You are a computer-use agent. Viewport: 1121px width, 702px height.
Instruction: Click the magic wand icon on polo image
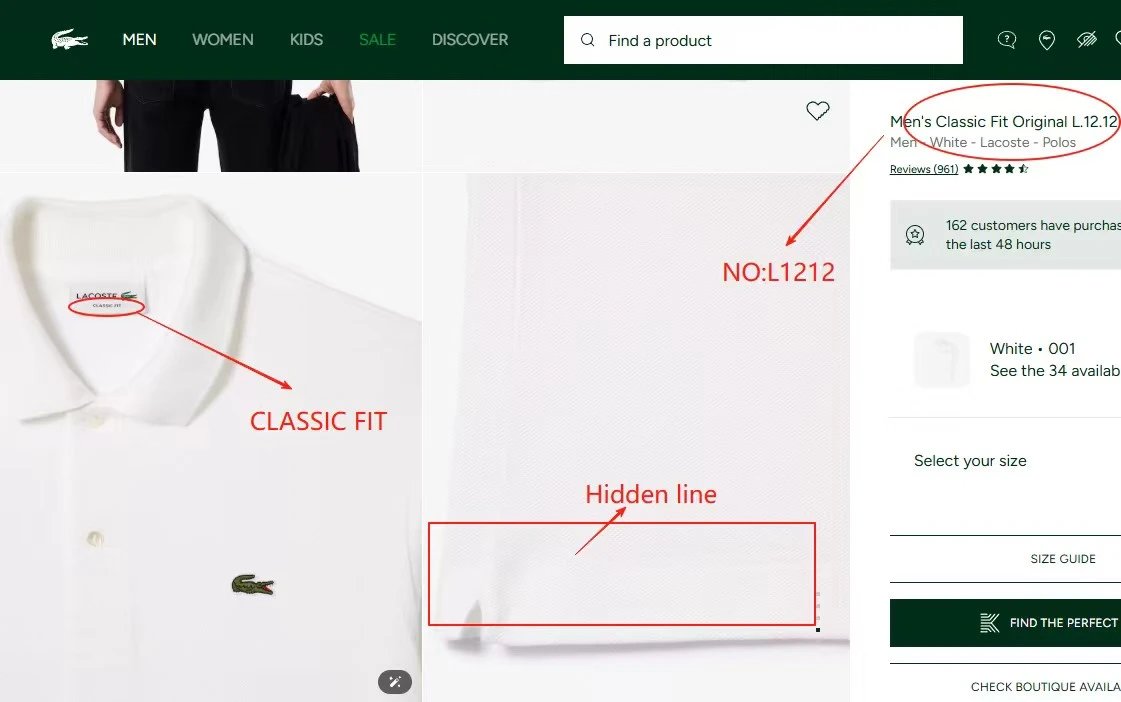(395, 682)
